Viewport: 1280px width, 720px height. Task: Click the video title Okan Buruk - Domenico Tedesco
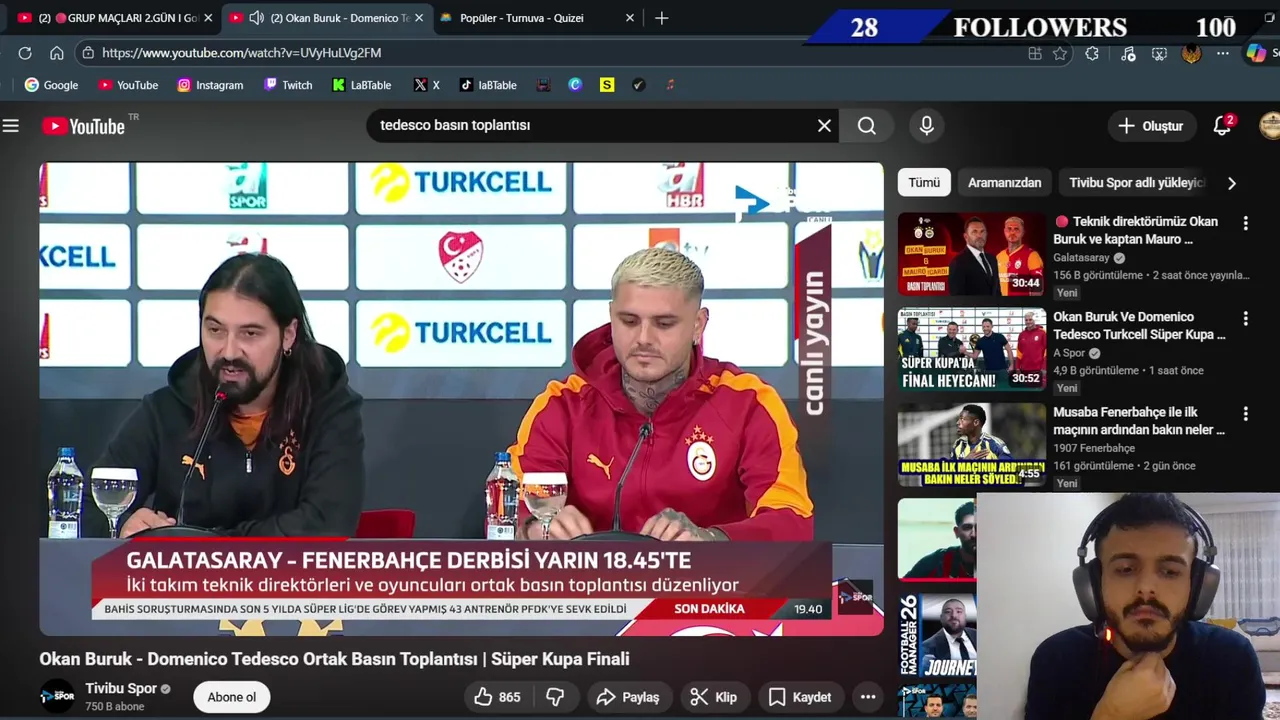point(334,659)
